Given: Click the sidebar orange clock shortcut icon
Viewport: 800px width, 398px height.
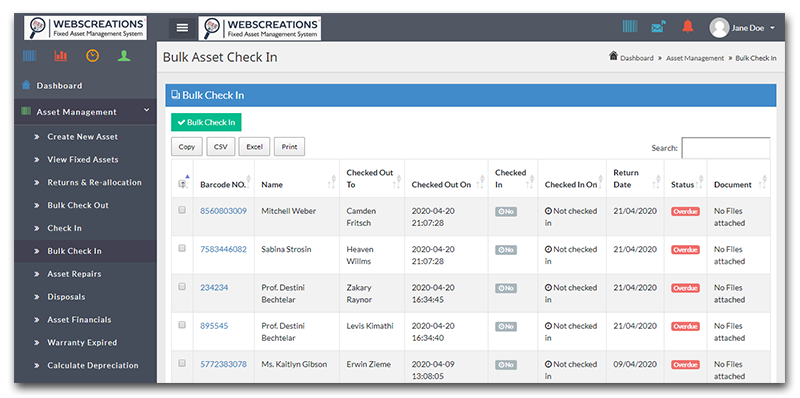Looking at the screenshot, I should pyautogui.click(x=92, y=56).
